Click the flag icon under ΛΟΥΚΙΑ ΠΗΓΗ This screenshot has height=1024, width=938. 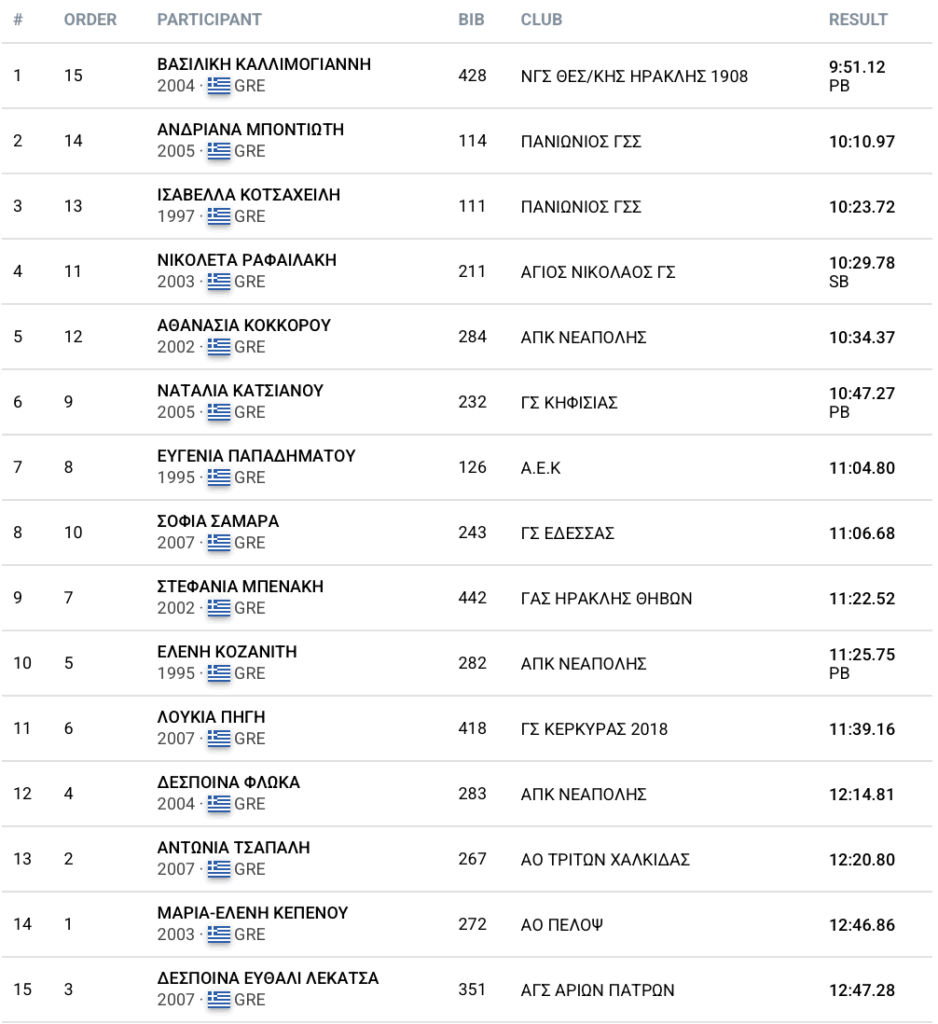click(x=219, y=738)
